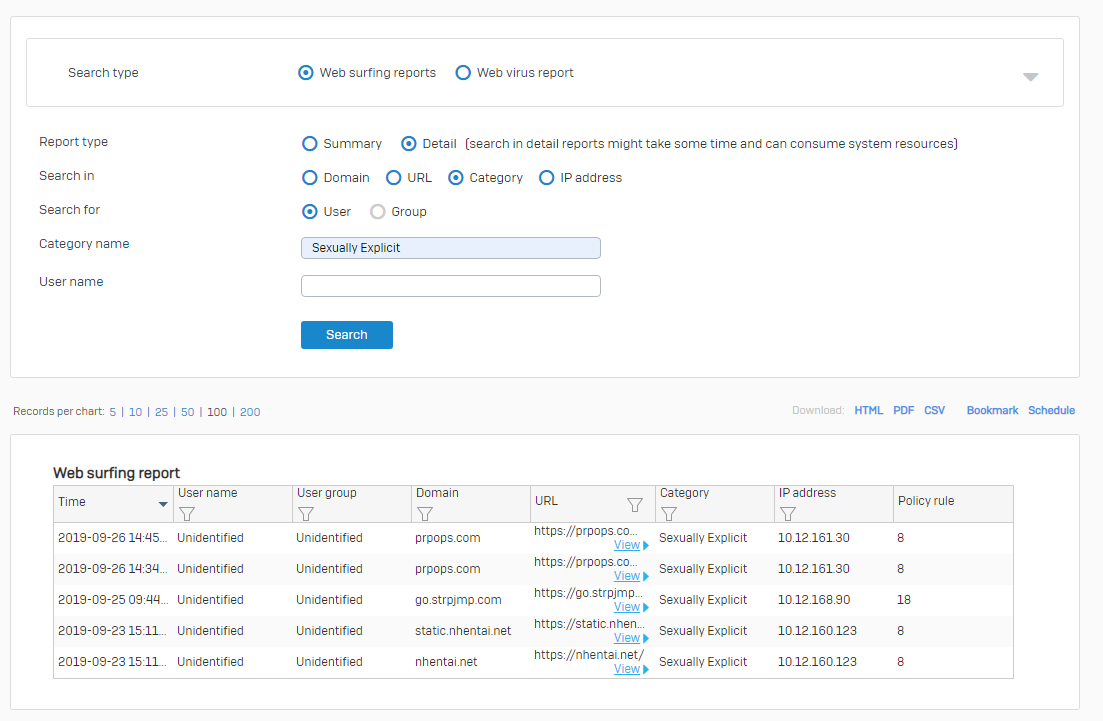This screenshot has height=721, width=1103.
Task: Collapse the search type panel arrow
Action: (x=1030, y=77)
